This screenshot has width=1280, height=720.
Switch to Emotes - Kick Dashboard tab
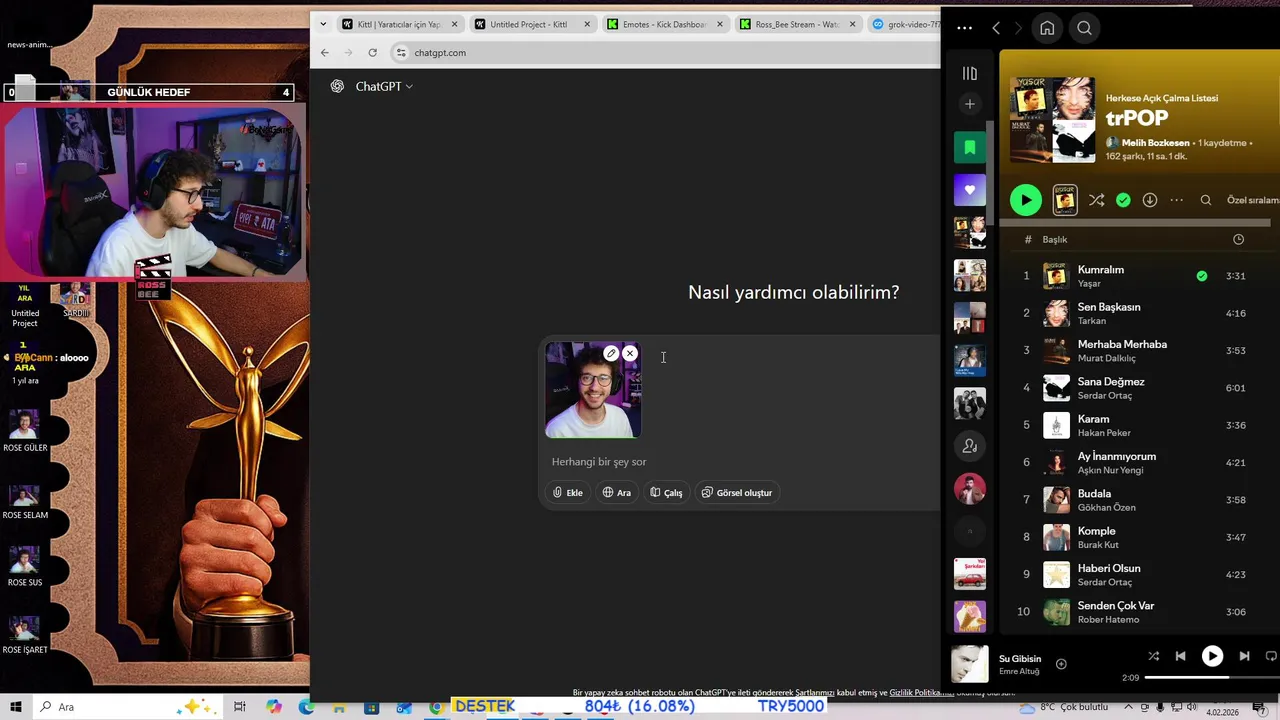664,24
